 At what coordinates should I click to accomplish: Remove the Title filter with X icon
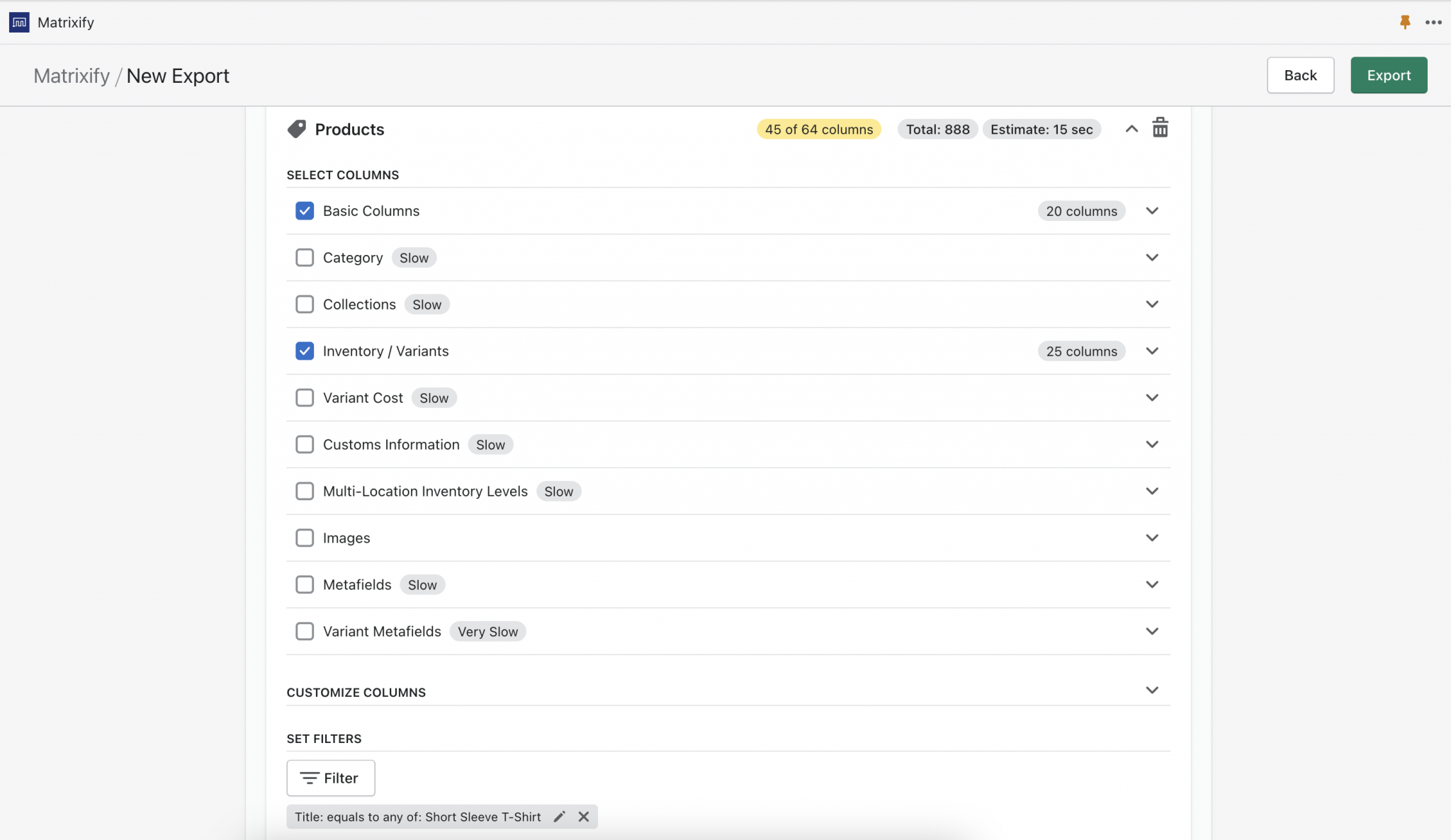click(x=583, y=817)
